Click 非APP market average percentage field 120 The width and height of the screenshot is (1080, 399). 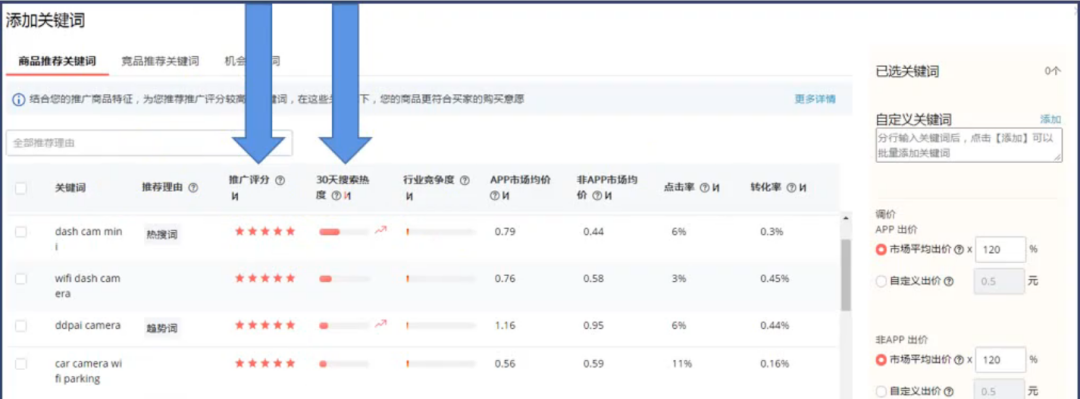(x=1001, y=359)
